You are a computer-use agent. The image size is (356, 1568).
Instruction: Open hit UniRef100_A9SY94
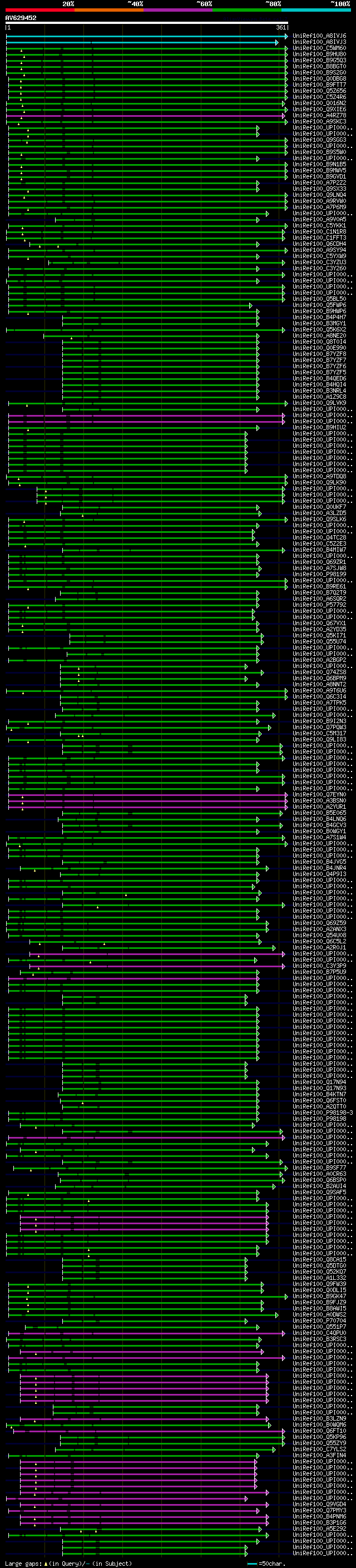click(x=319, y=250)
